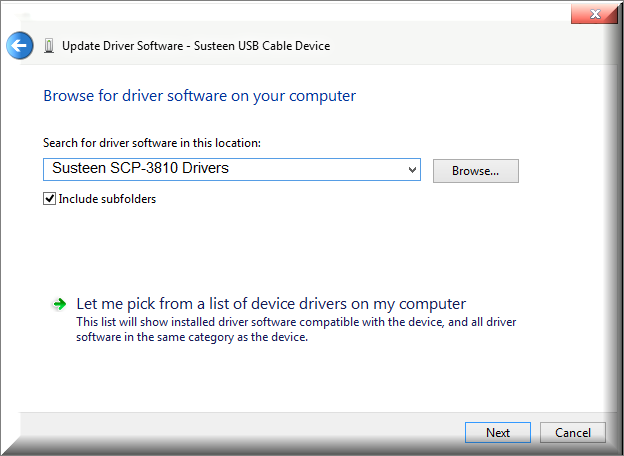Image resolution: width=624 pixels, height=456 pixels.
Task: Close the Update Driver Software window
Action: [x=594, y=14]
